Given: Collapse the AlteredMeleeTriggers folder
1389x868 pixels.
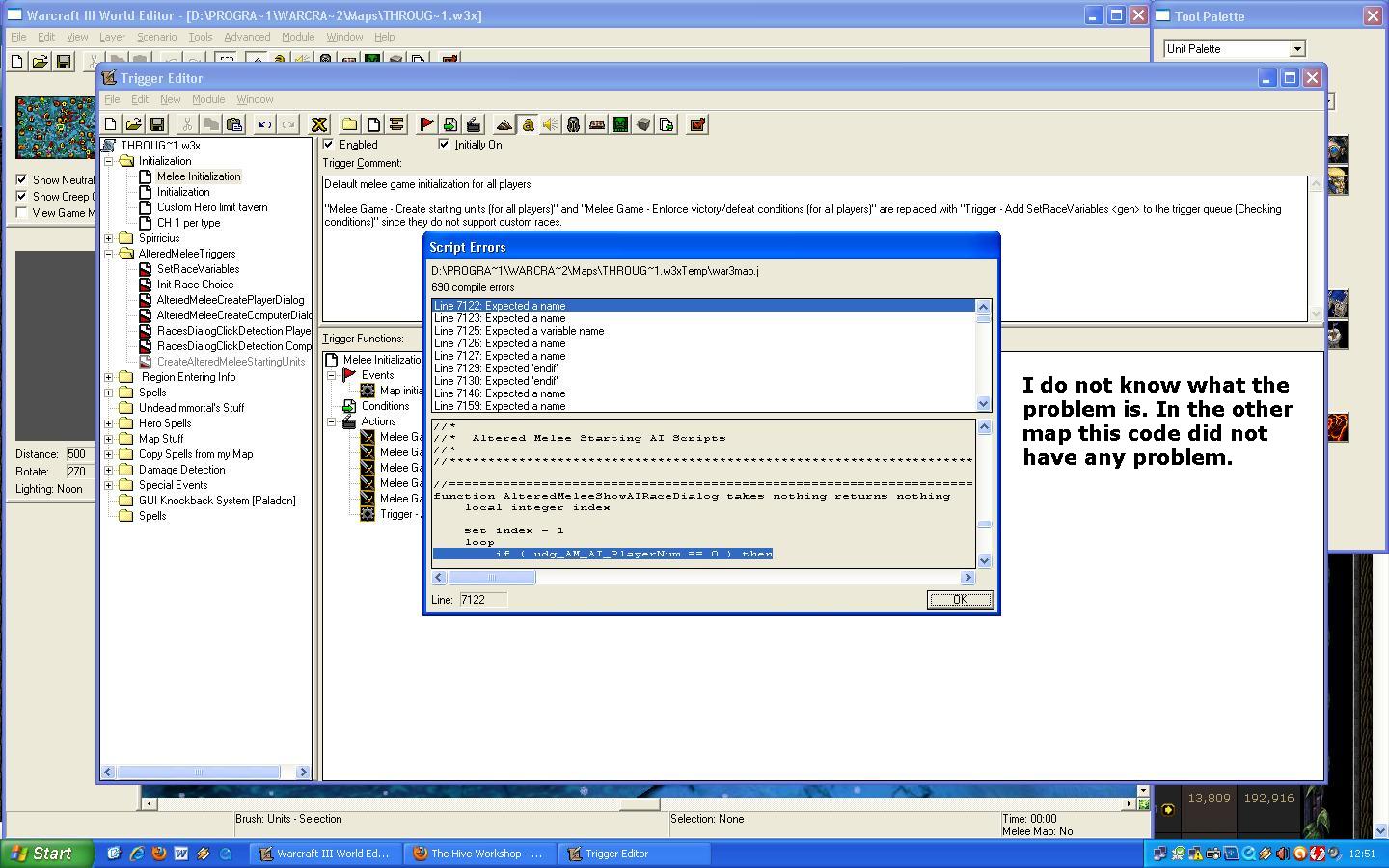Looking at the screenshot, I should click(109, 254).
